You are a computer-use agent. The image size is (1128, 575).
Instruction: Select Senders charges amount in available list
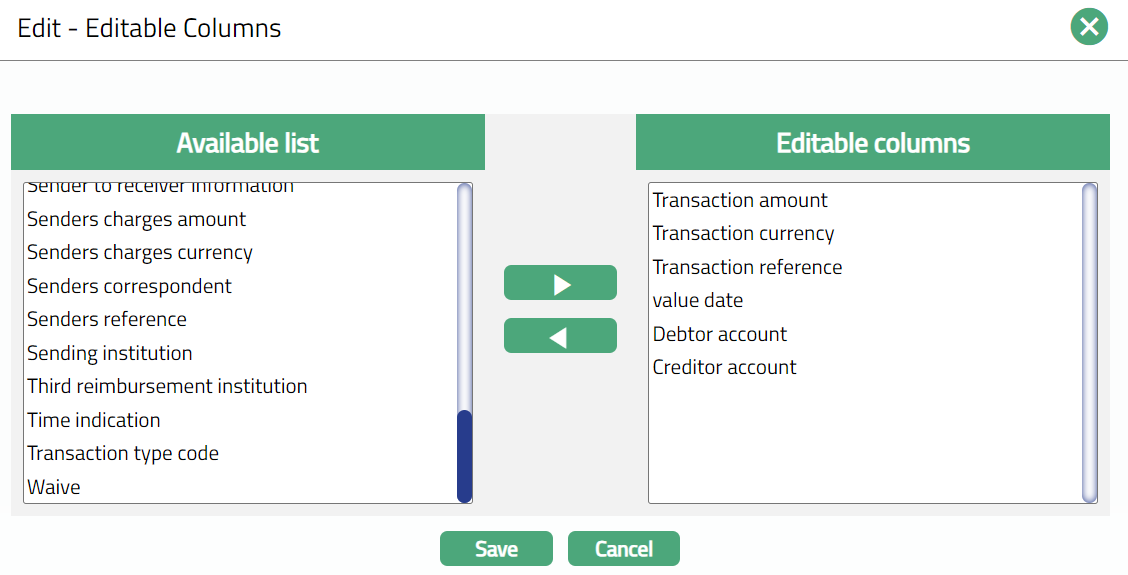point(136,219)
